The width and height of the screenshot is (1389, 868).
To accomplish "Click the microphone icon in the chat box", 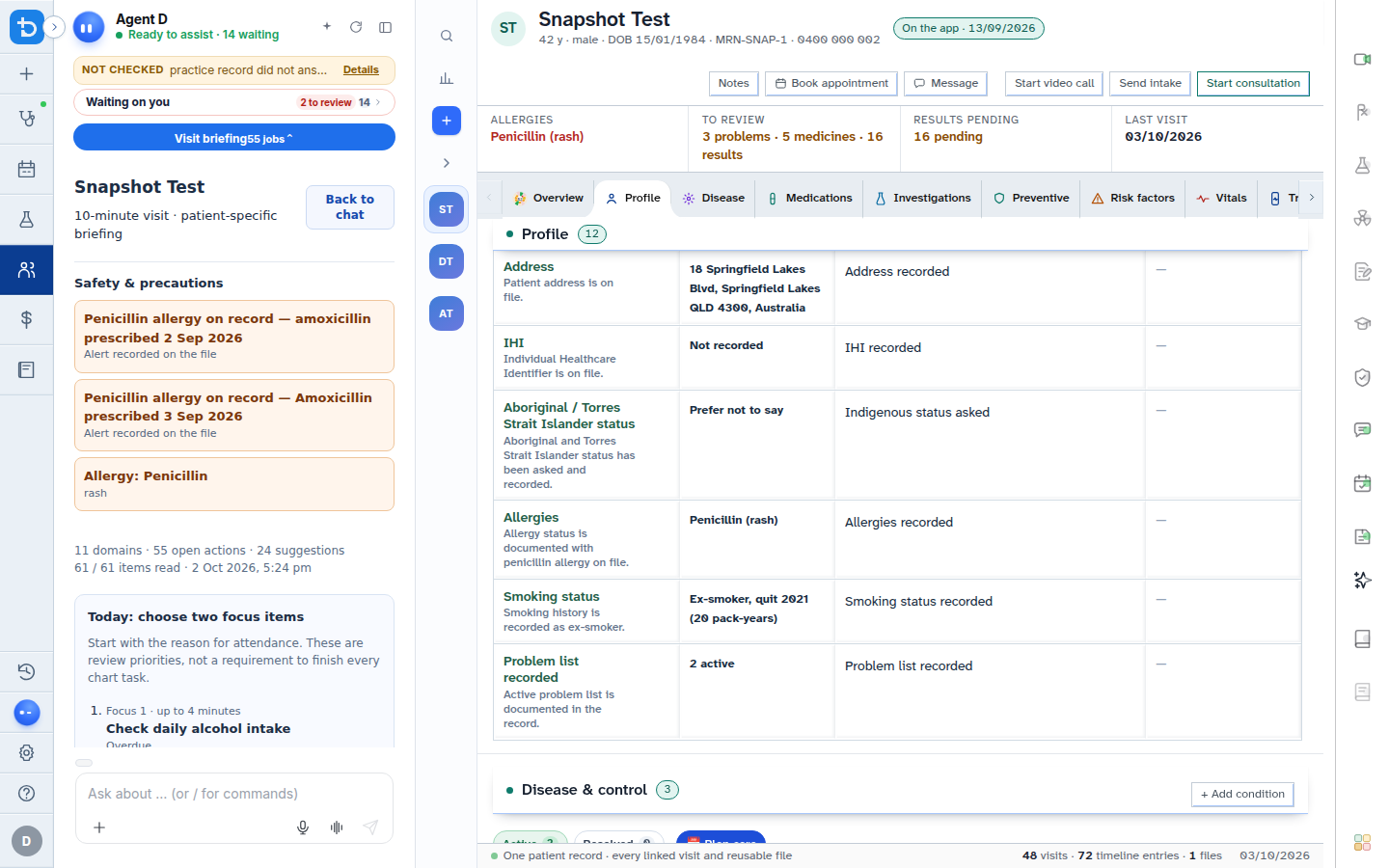I will tap(303, 827).
